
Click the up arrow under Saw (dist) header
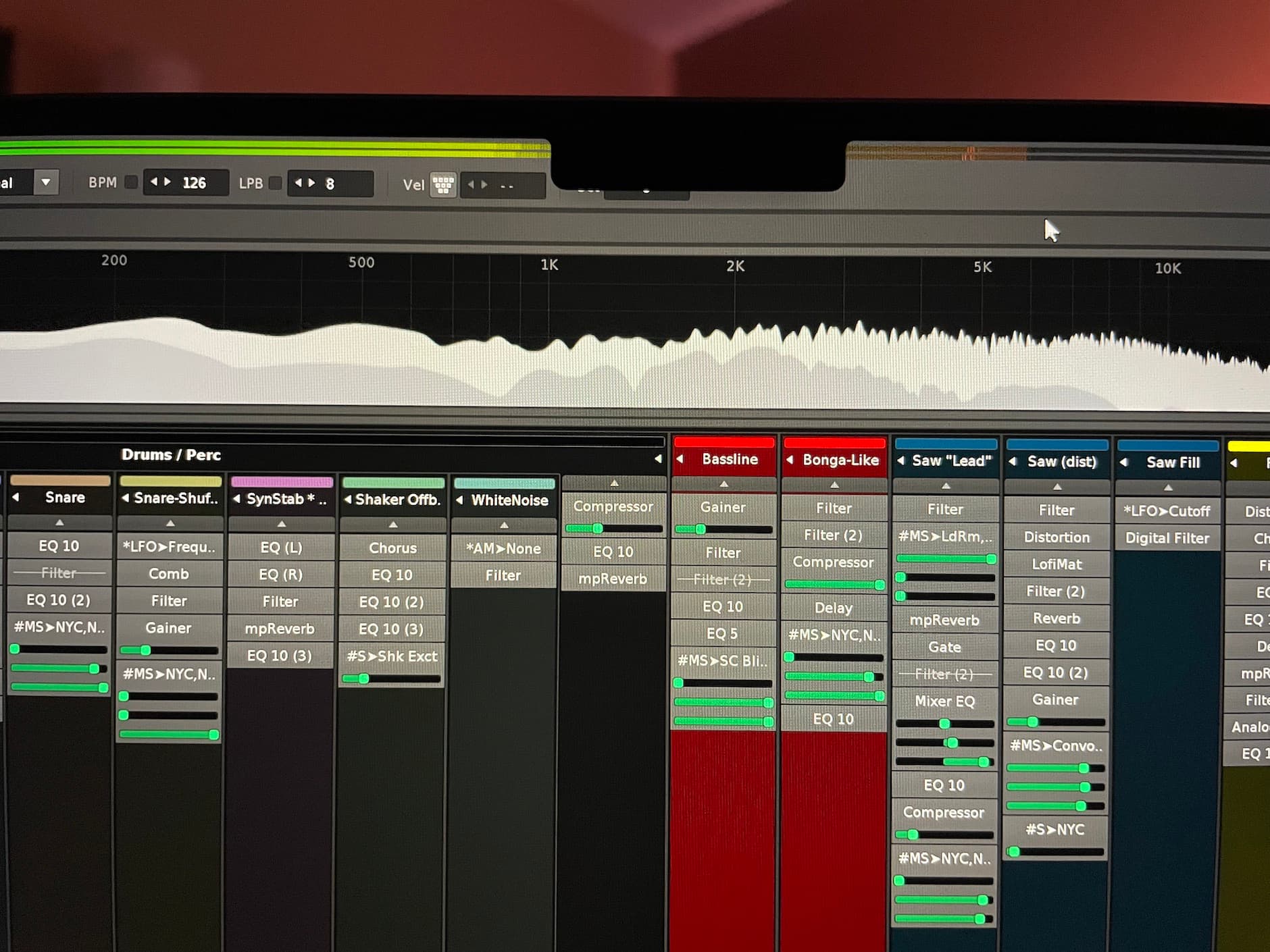(1057, 487)
